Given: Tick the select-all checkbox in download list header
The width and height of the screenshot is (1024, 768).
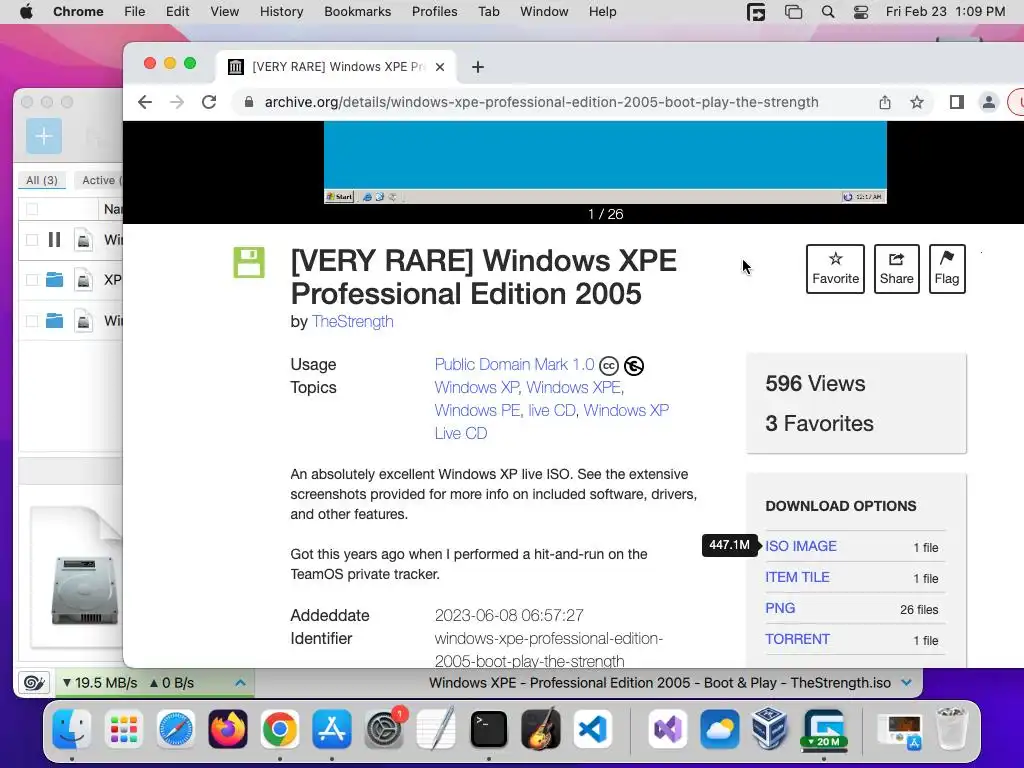Looking at the screenshot, I should click(x=32, y=209).
